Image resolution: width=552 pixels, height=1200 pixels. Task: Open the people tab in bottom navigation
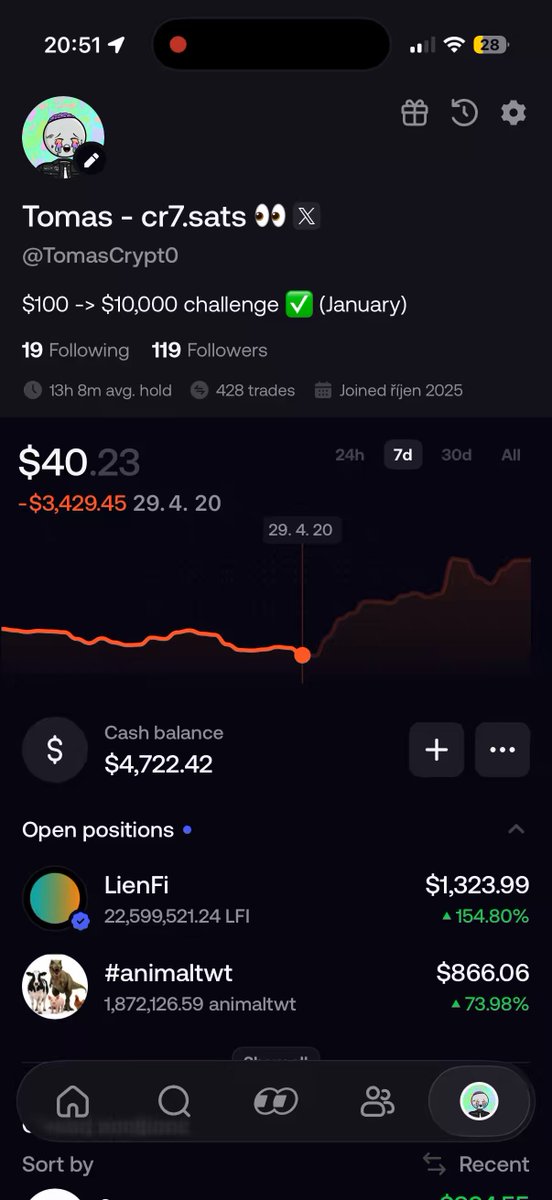[x=377, y=1102]
